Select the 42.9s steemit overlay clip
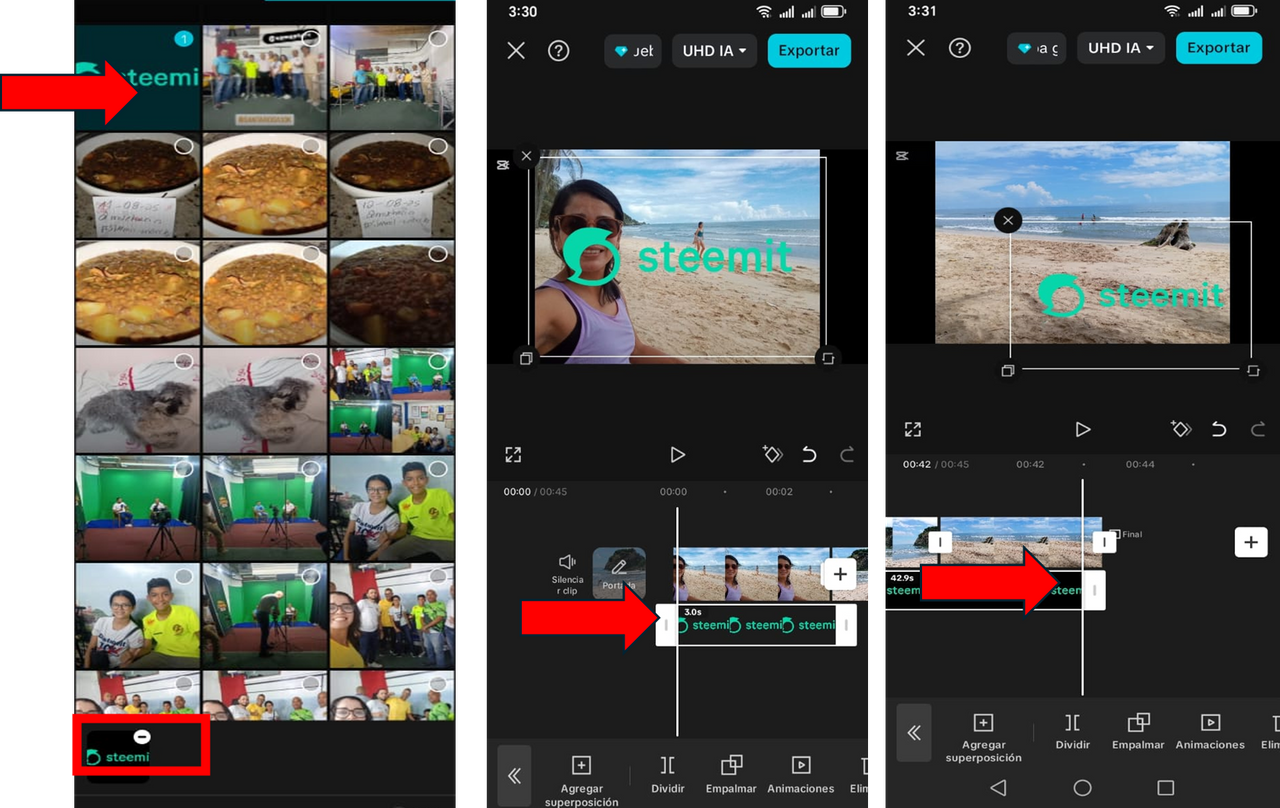This screenshot has width=1280, height=808. tap(984, 590)
